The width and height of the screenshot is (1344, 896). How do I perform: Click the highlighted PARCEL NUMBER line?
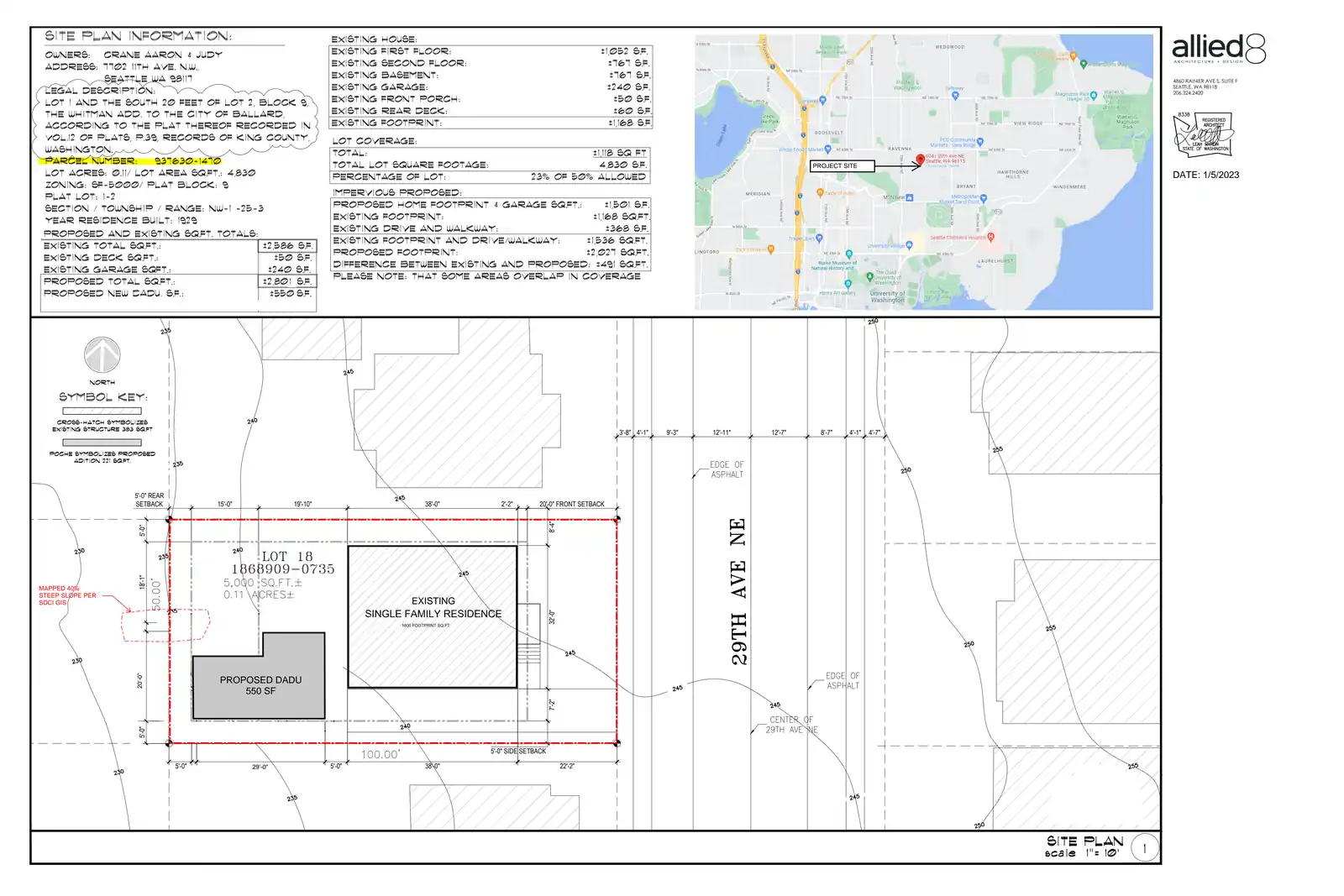coord(132,160)
